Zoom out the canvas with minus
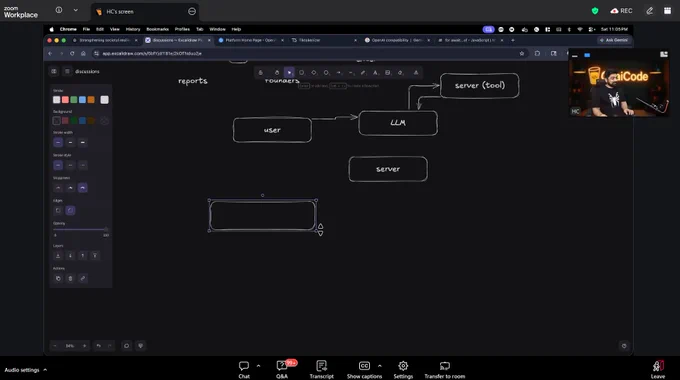Screen dimensions: 680x380 (55, 346)
